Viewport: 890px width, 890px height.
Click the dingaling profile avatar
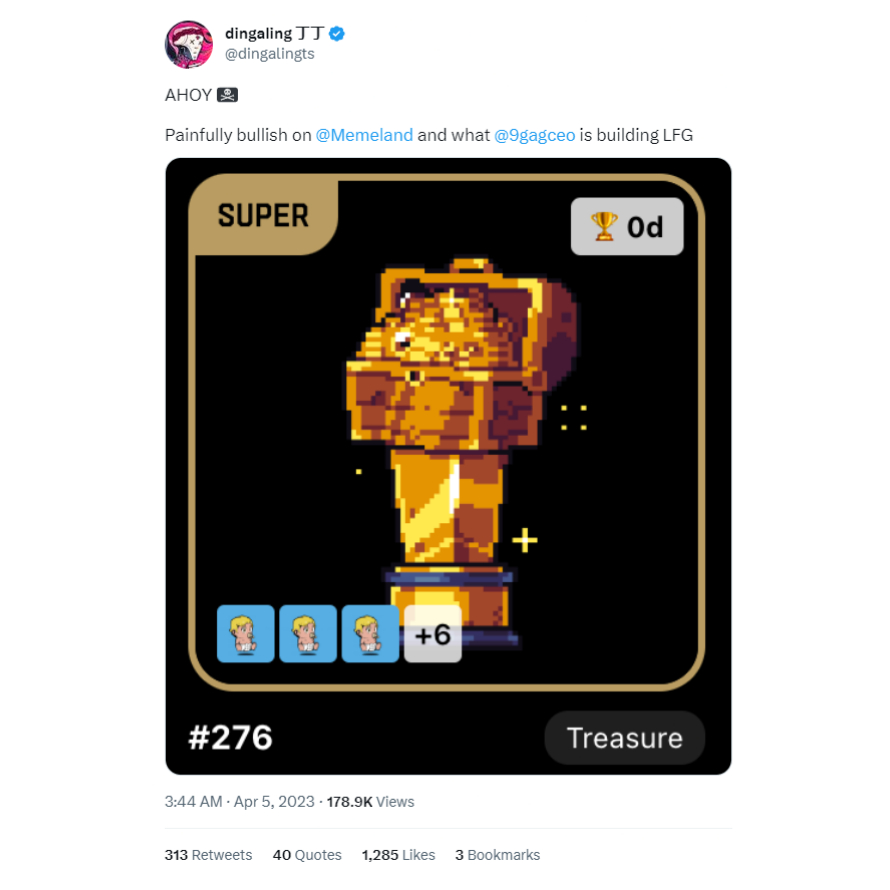[x=188, y=44]
